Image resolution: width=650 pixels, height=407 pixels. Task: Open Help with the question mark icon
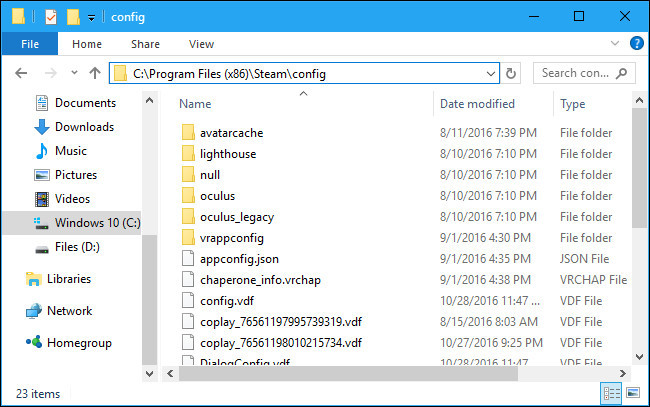point(636,43)
